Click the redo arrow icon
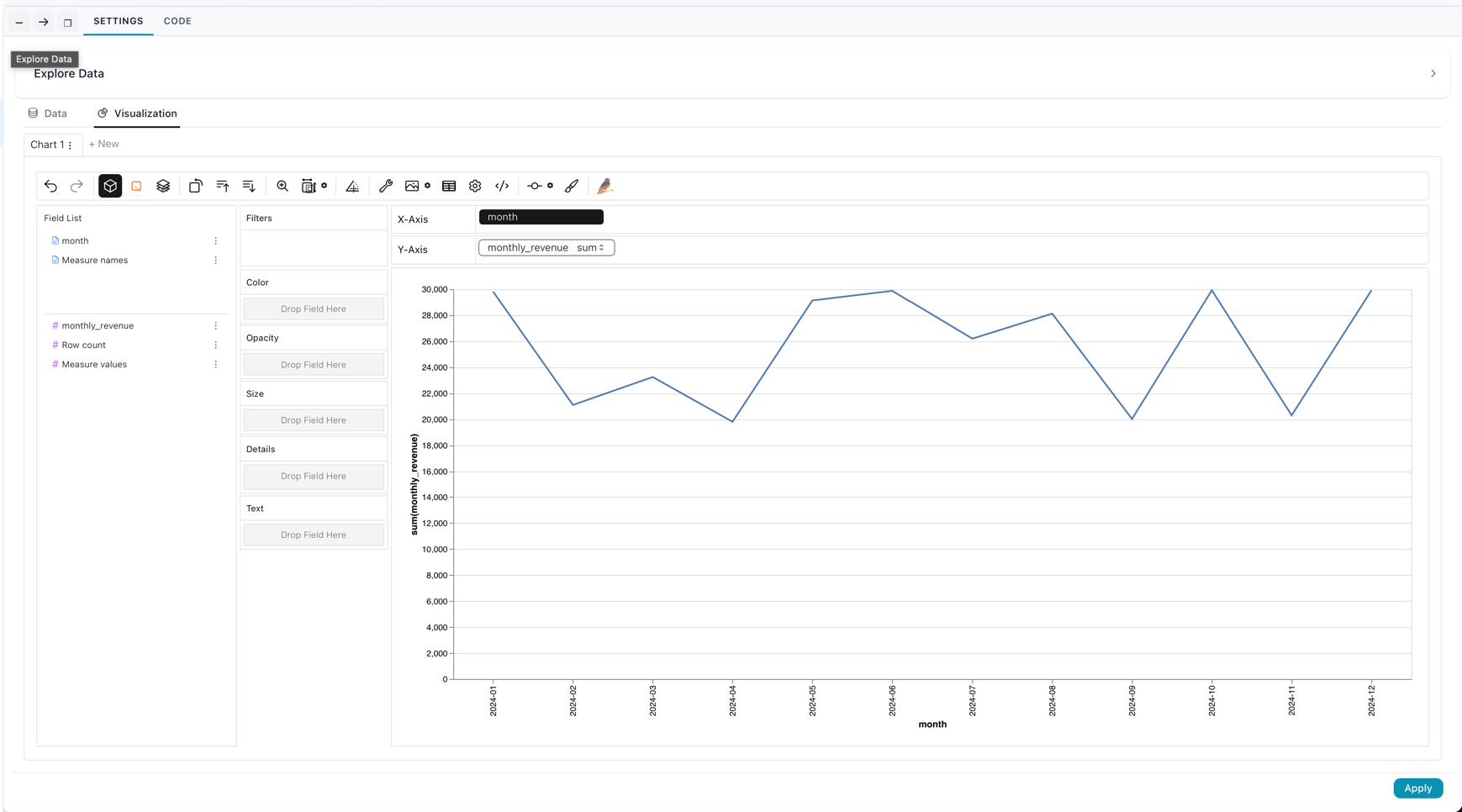Viewport: 1462px width, 812px height. coord(77,186)
